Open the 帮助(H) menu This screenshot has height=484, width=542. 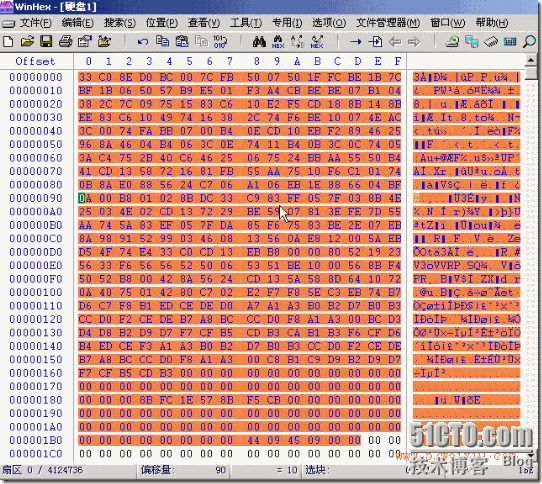click(x=492, y=23)
